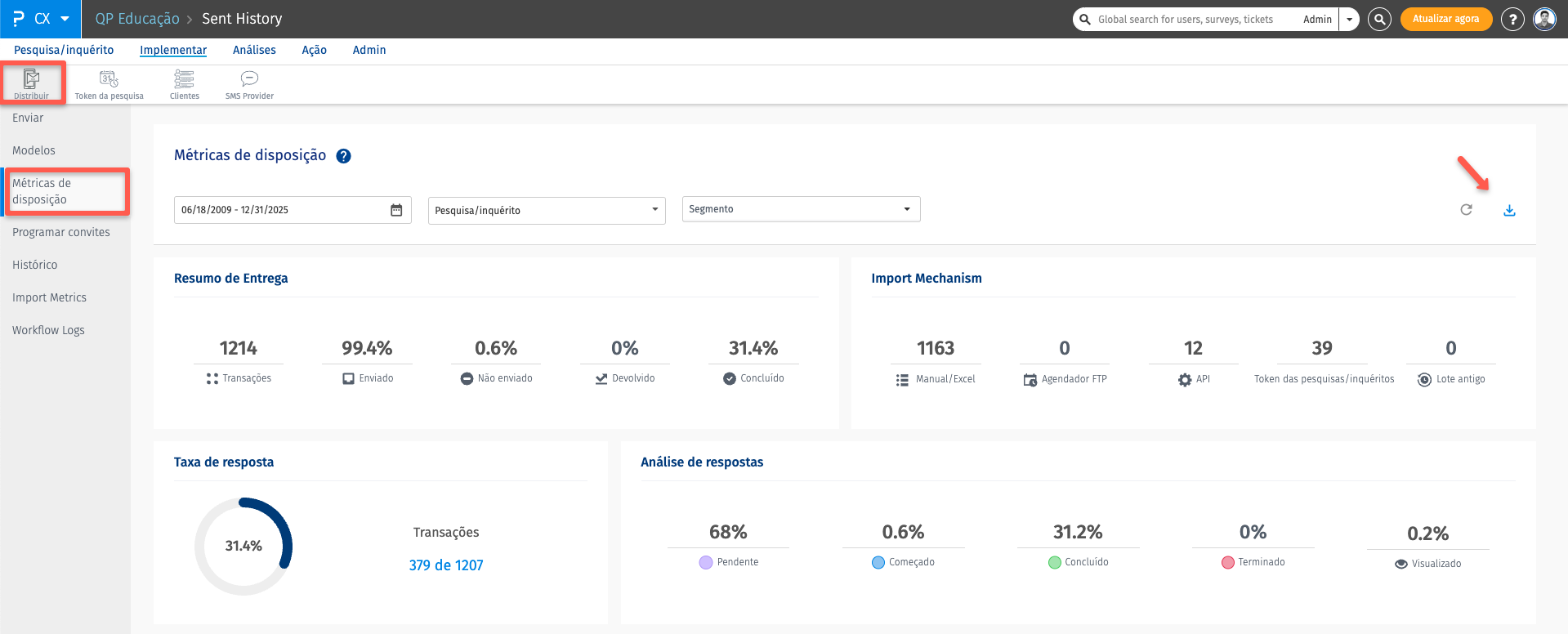1568x634 pixels.
Task: Refresh the metrics with reload icon
Action: coord(1466,210)
